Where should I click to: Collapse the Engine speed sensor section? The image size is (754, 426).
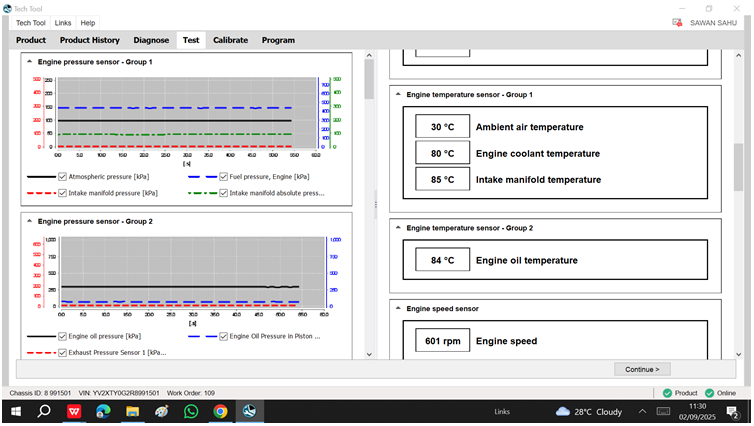tap(398, 308)
